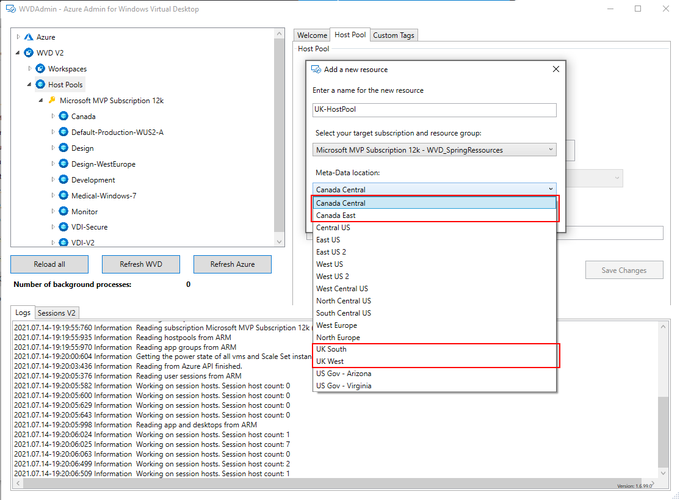The image size is (680, 500).
Task: Select Canada Central in location list
Action: coord(435,203)
